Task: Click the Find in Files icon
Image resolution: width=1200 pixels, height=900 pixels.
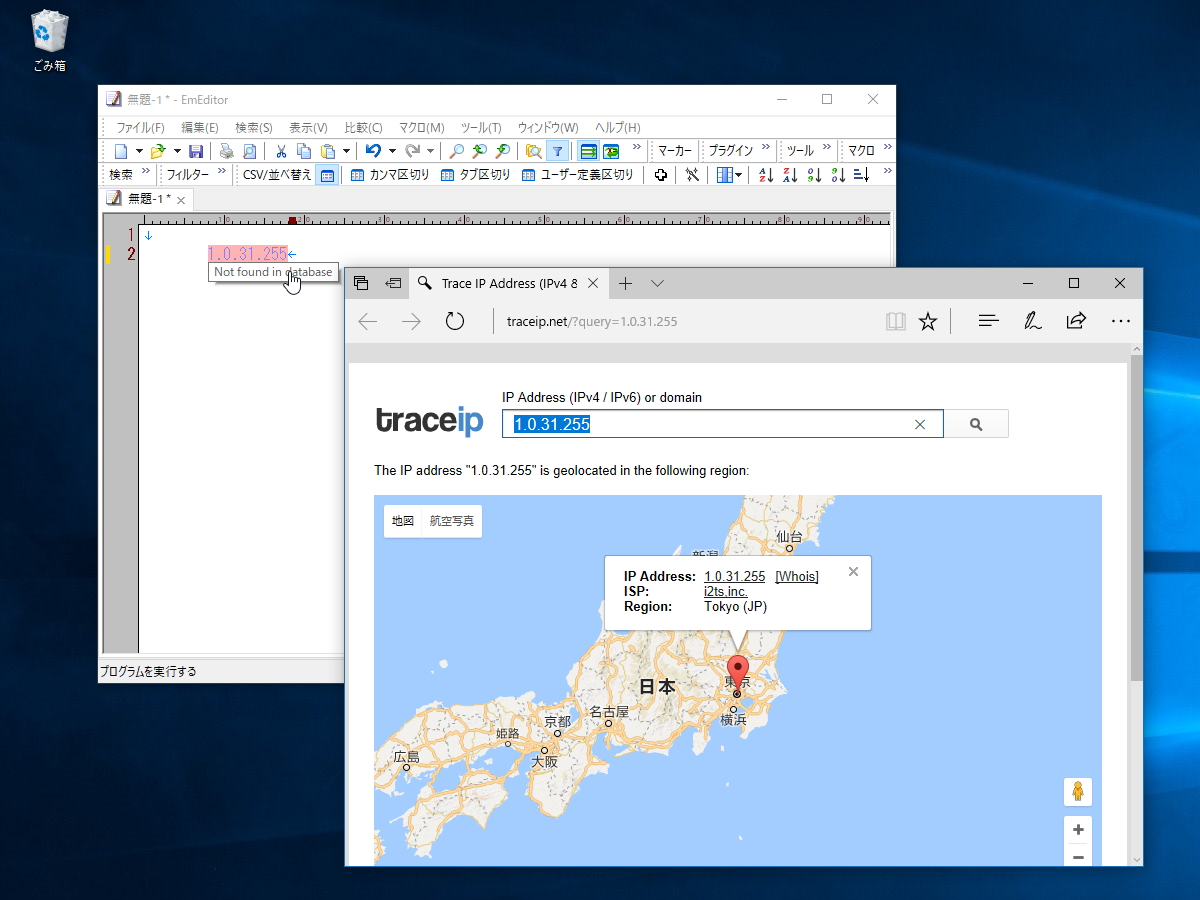Action: [x=534, y=151]
